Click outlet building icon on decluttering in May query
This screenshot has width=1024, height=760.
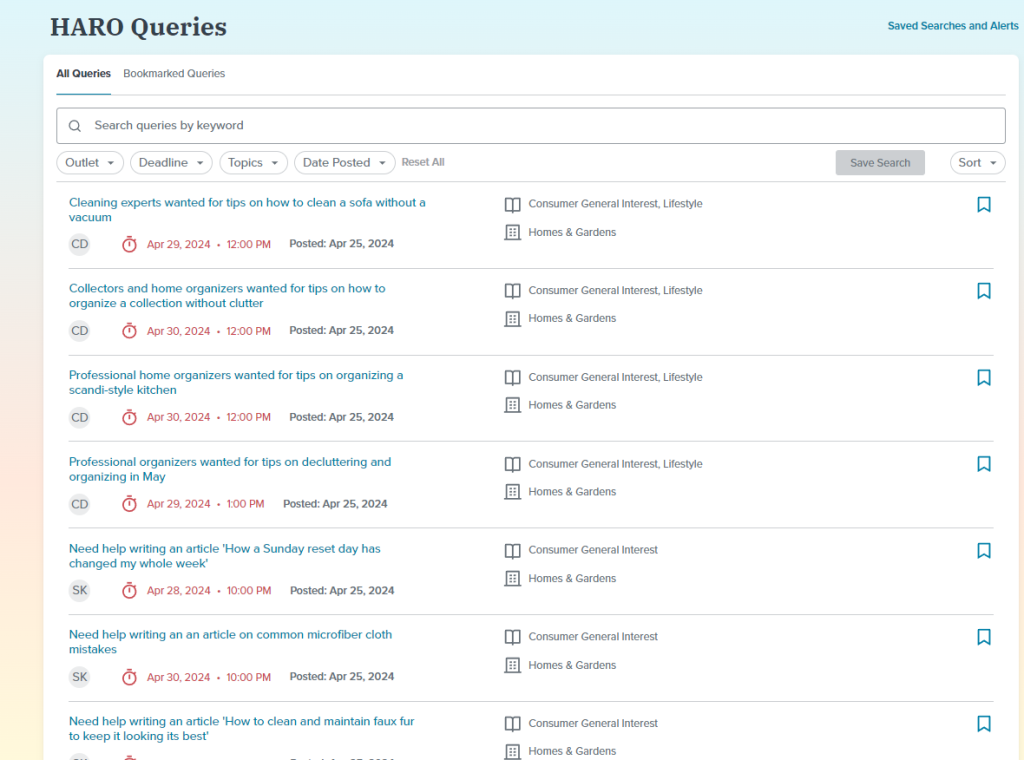pyautogui.click(x=513, y=492)
